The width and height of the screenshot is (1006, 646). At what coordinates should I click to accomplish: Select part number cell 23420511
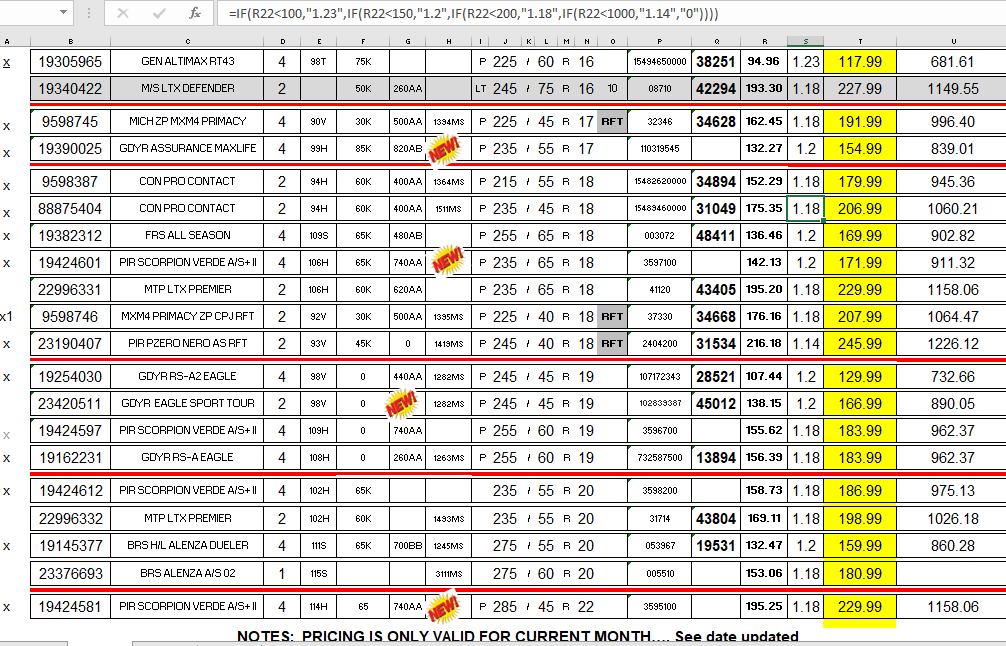[x=71, y=404]
